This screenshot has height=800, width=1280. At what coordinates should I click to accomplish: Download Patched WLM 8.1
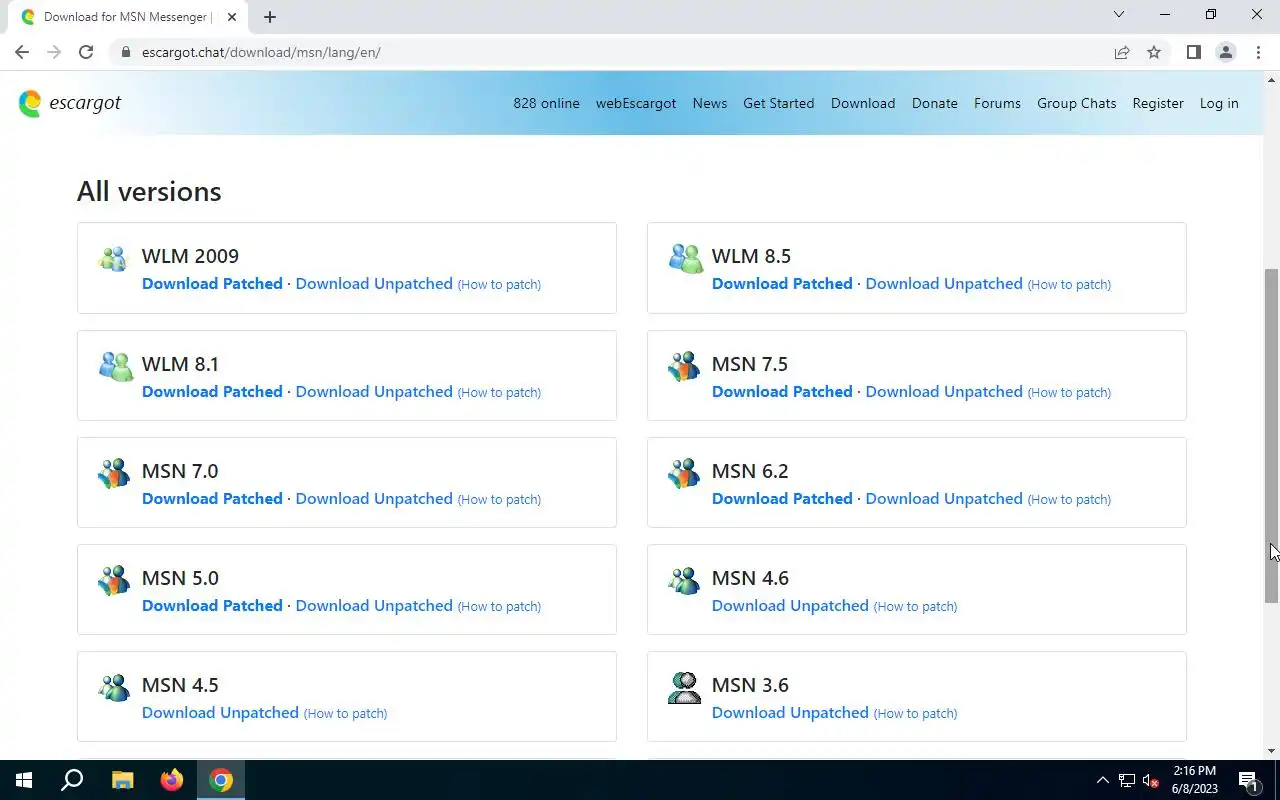click(x=212, y=392)
